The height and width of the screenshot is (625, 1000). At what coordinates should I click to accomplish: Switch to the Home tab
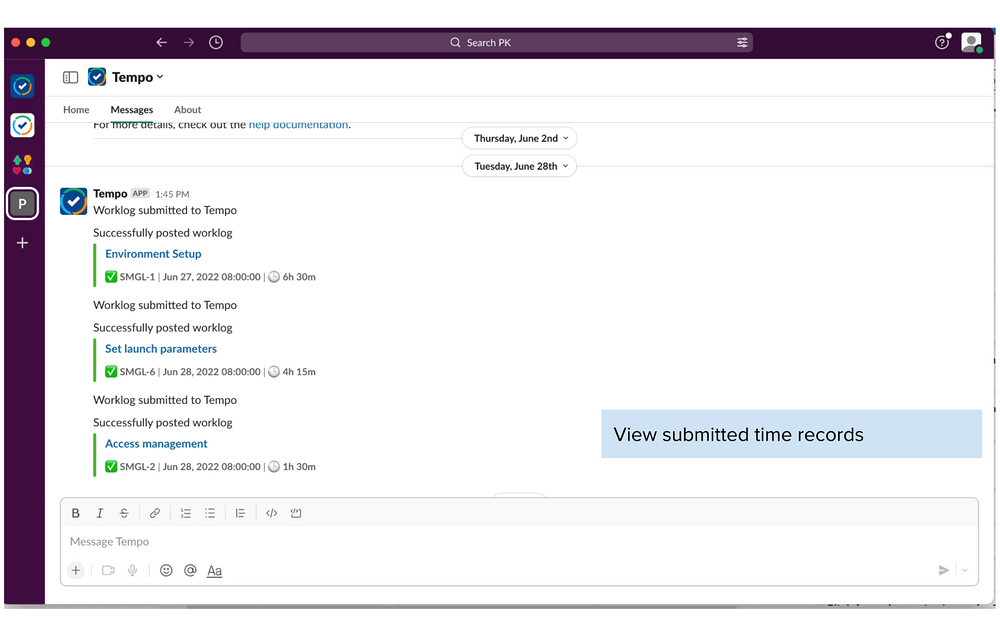(x=76, y=110)
